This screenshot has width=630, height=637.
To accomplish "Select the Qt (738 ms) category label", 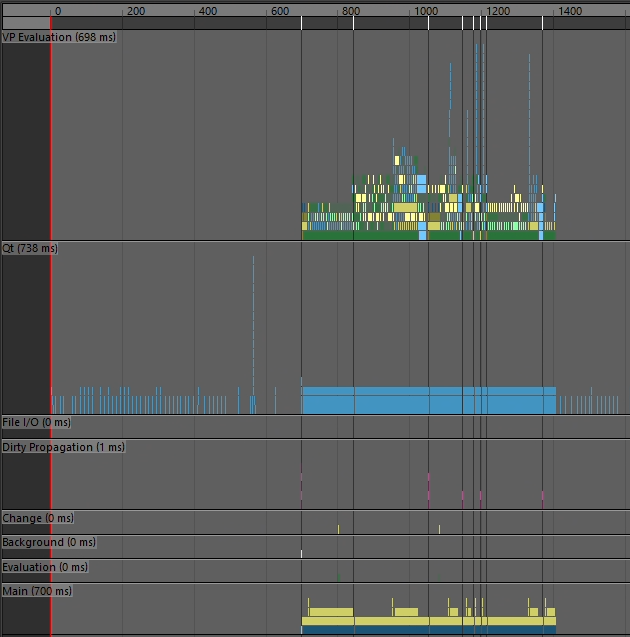I will 30,248.
